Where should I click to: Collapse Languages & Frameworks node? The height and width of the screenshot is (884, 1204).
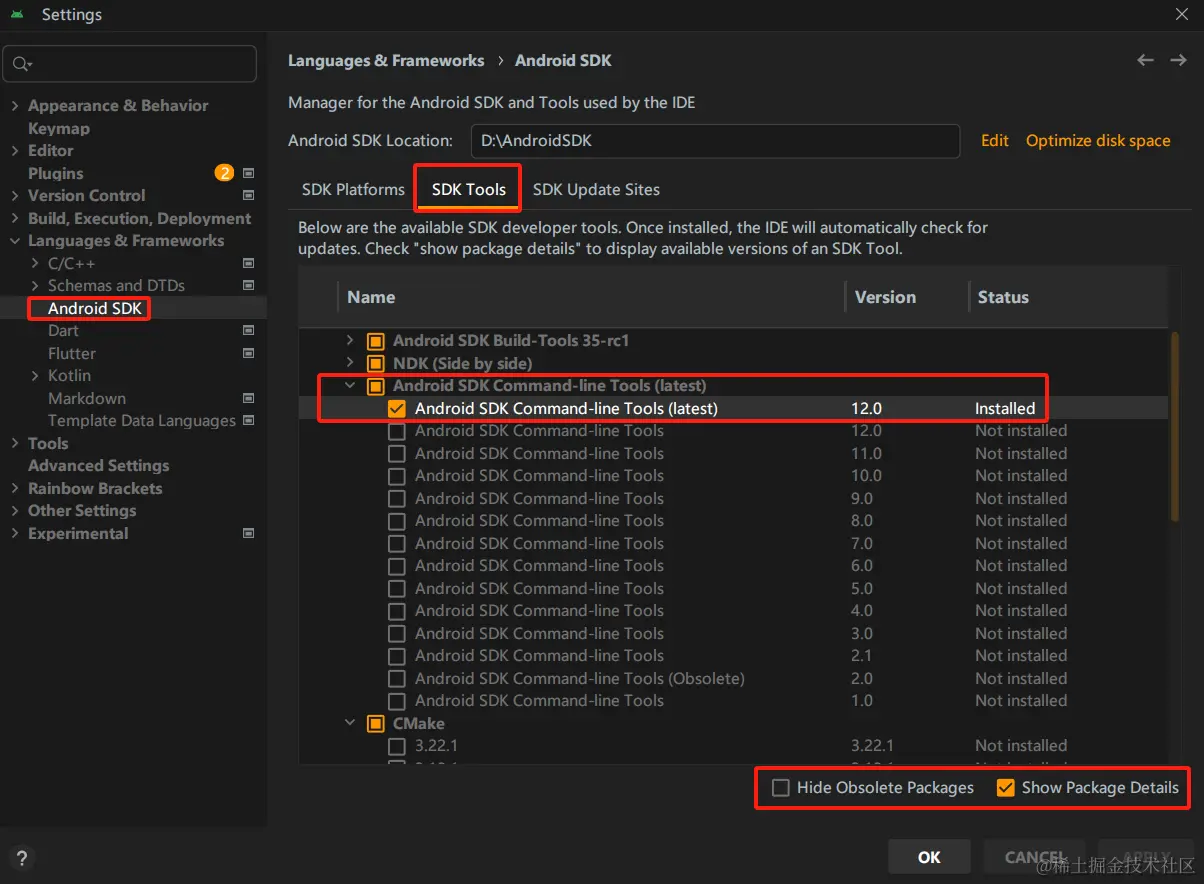click(15, 241)
